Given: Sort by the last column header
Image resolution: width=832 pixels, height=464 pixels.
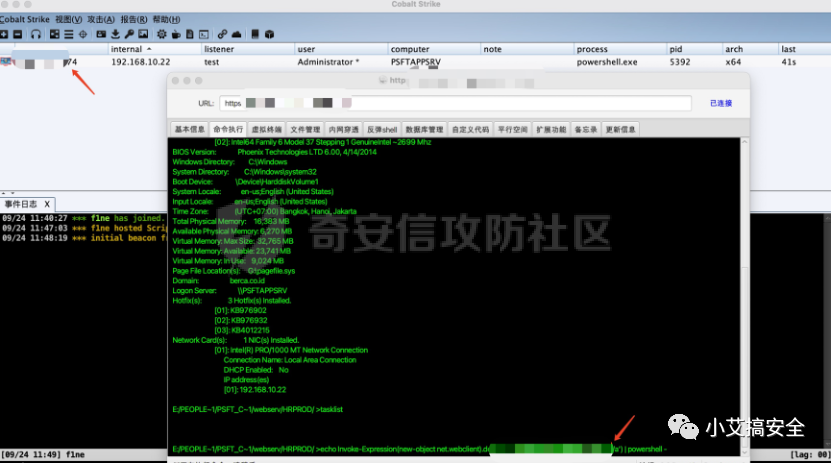Looking at the screenshot, I should (x=805, y=49).
